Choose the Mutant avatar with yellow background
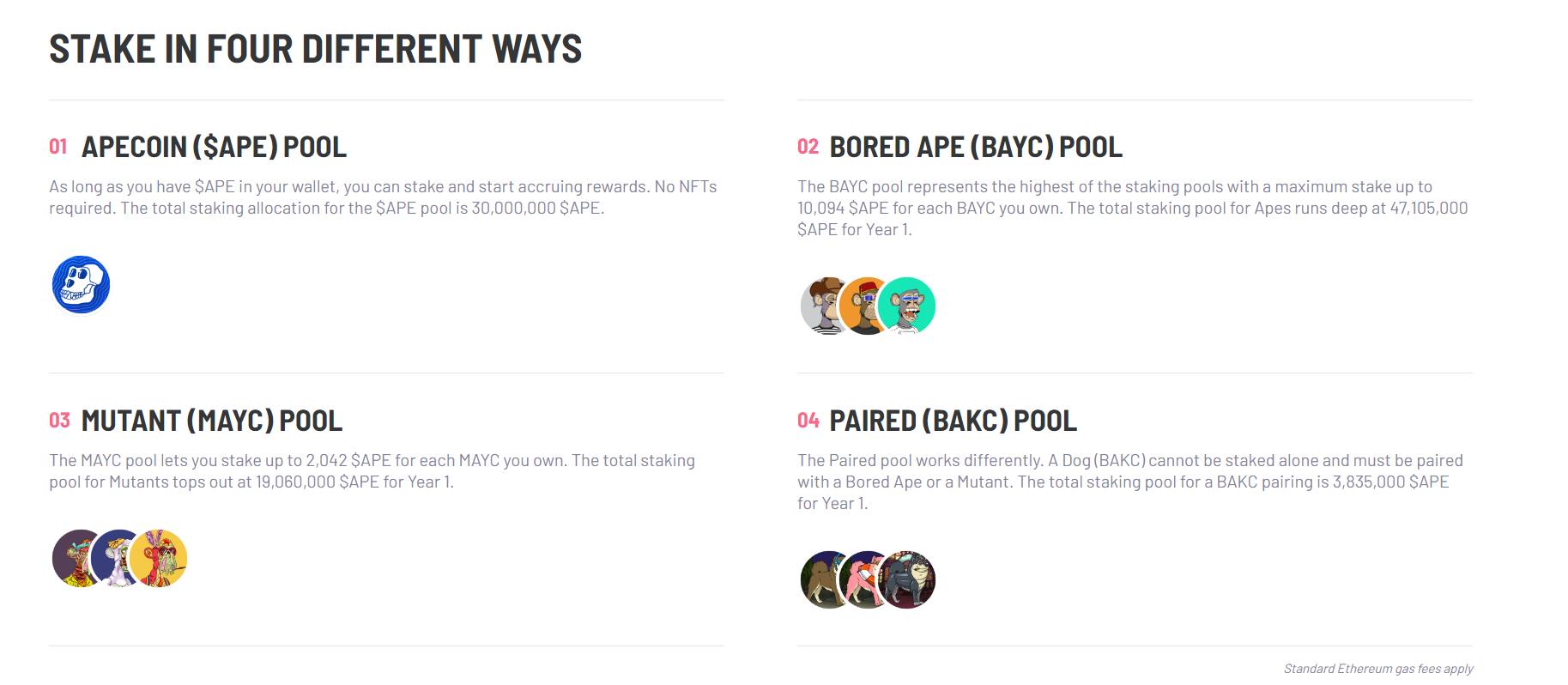The image size is (1568, 685). [160, 558]
